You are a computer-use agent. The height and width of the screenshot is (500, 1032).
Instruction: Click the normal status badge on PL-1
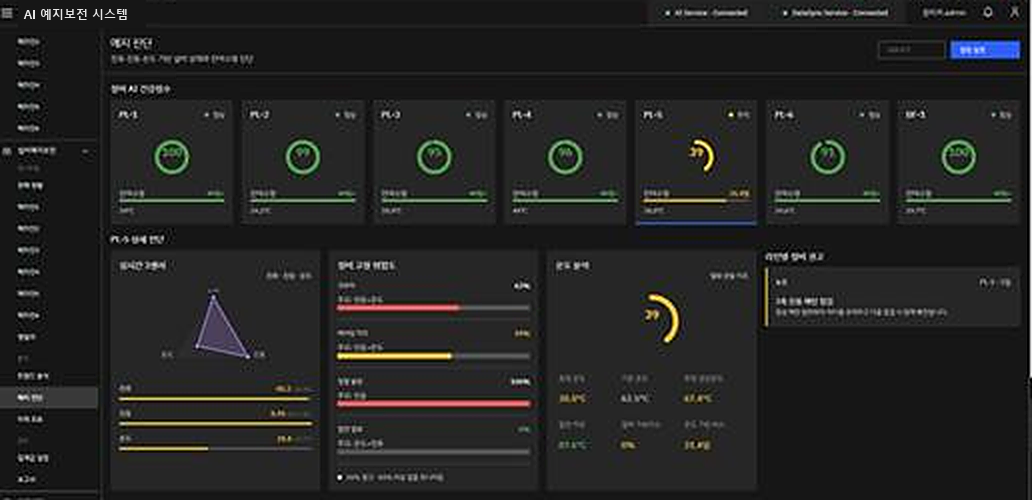[215, 114]
